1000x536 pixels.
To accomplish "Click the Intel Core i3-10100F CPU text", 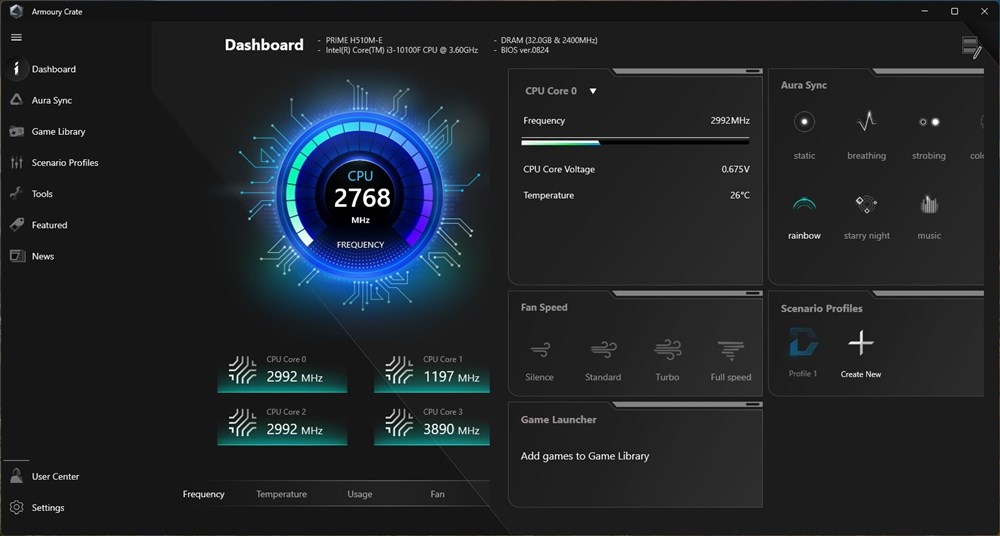I will [402, 50].
